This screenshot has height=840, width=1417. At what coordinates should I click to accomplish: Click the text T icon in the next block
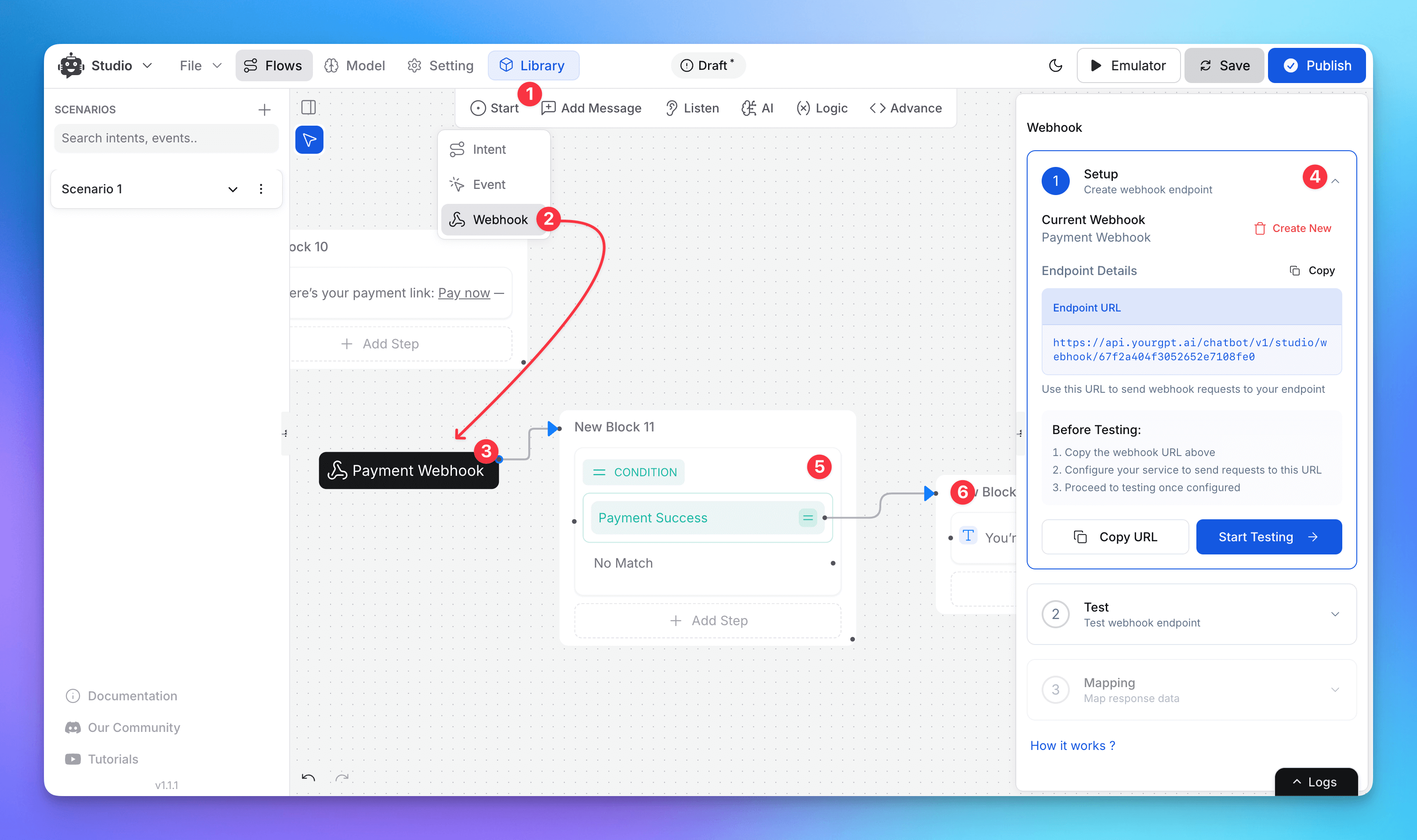click(969, 536)
